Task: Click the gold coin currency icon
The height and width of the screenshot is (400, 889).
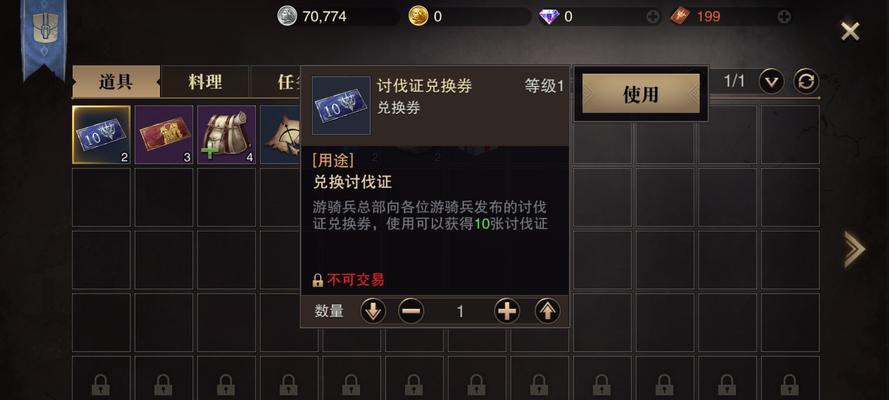Action: 418,16
